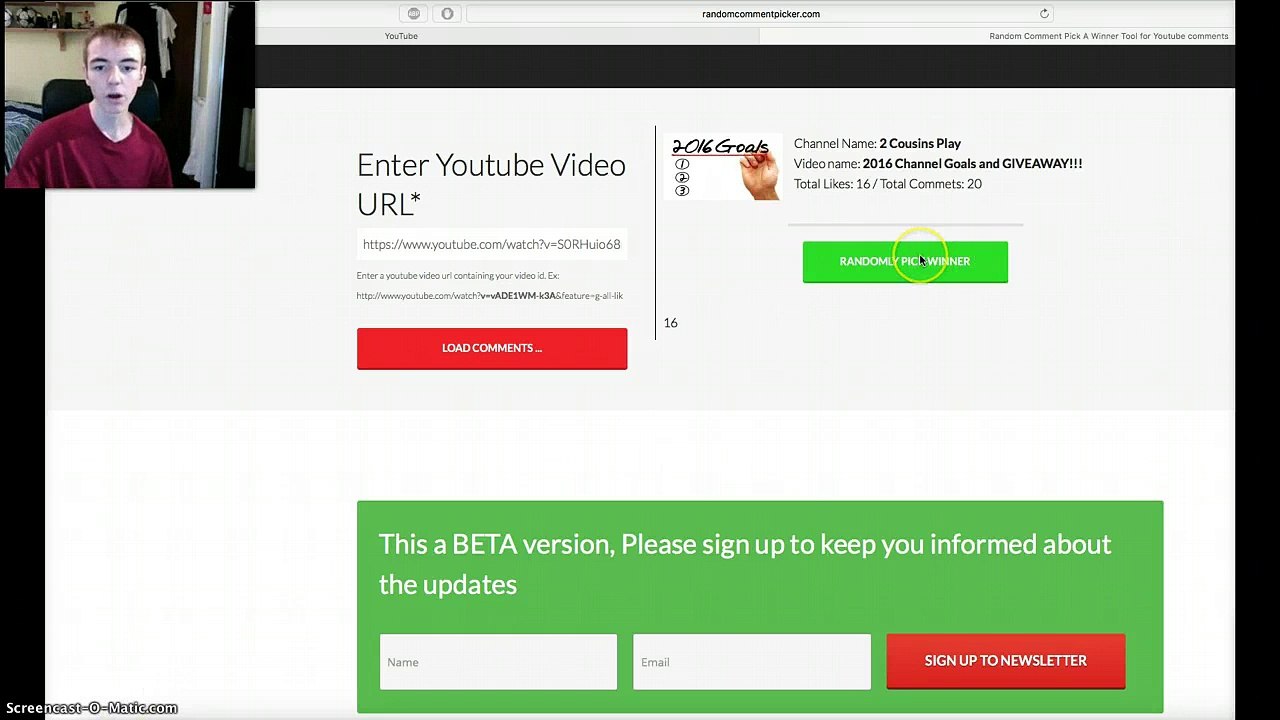Viewport: 1280px width, 720px height.
Task: Click the Adblock extension icon in the toolbar
Action: (414, 14)
